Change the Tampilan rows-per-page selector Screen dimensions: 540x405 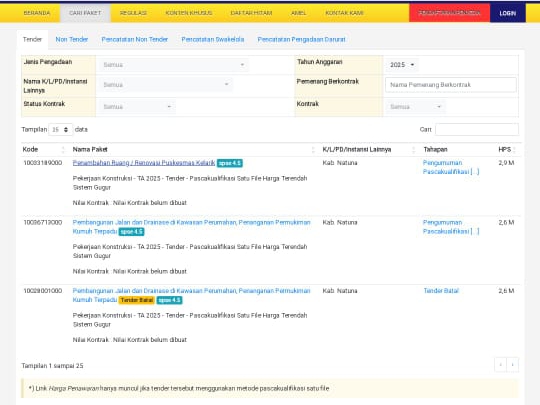[60, 129]
